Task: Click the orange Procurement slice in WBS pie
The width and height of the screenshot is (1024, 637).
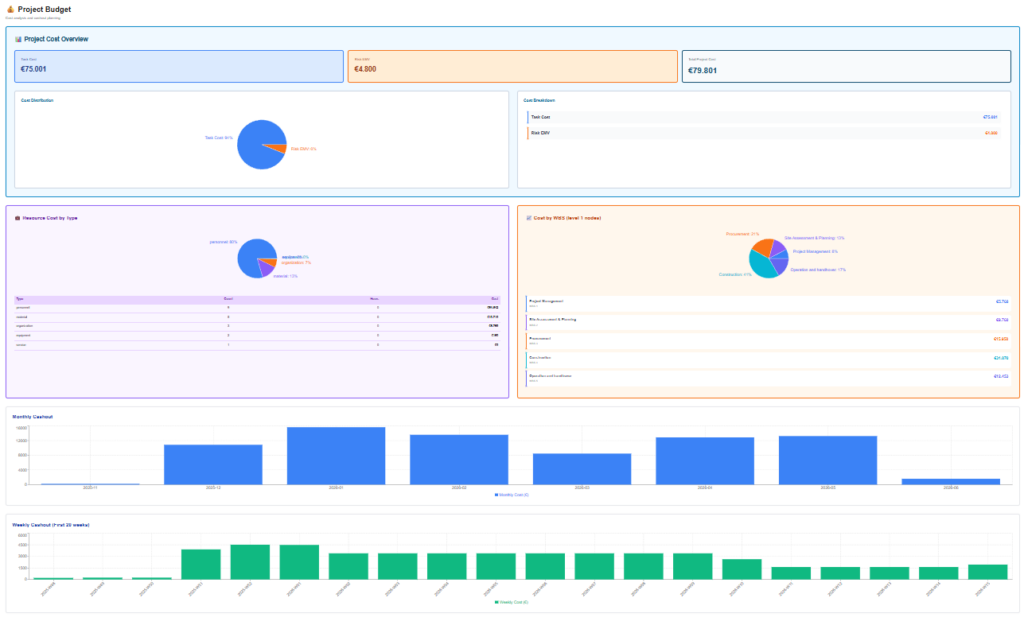Action: [x=764, y=246]
